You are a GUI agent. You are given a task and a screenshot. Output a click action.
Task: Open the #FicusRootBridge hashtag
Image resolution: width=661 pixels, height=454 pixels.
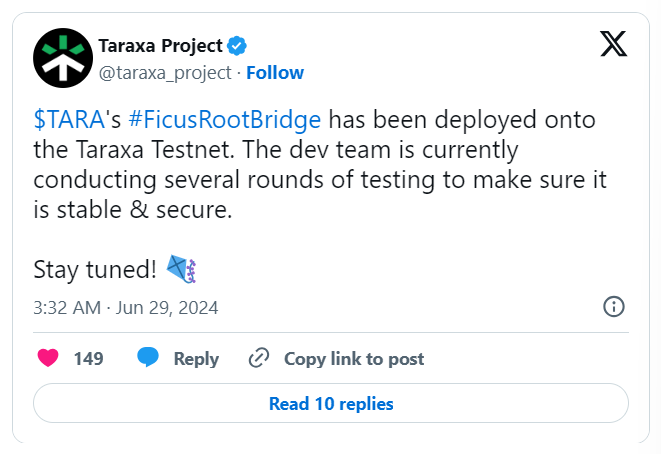click(225, 119)
